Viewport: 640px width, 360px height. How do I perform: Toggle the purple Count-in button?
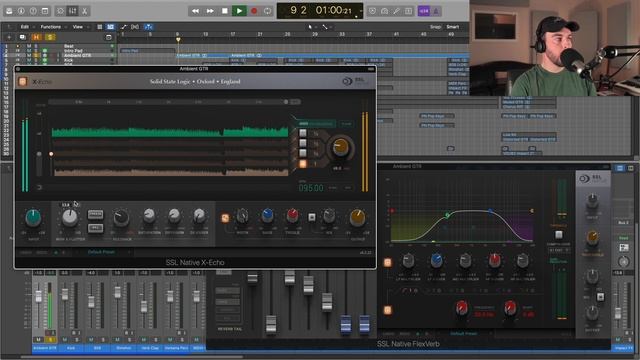tap(424, 11)
